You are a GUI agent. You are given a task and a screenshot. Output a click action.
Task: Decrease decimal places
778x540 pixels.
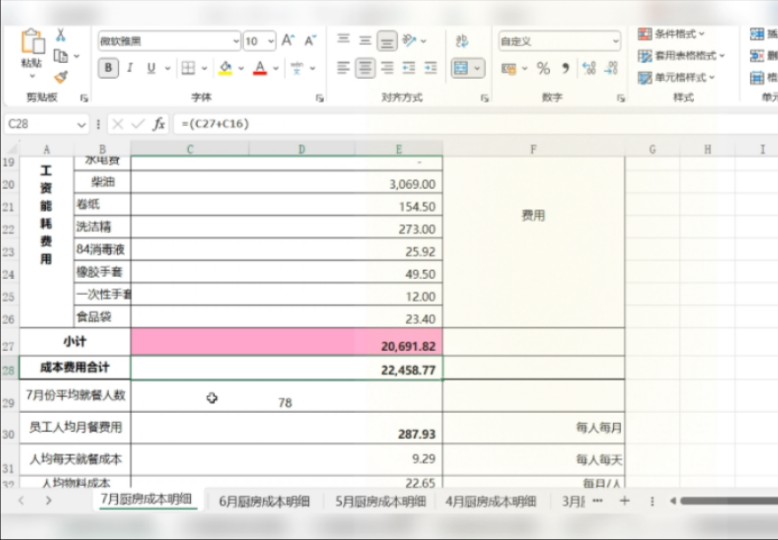[x=611, y=68]
